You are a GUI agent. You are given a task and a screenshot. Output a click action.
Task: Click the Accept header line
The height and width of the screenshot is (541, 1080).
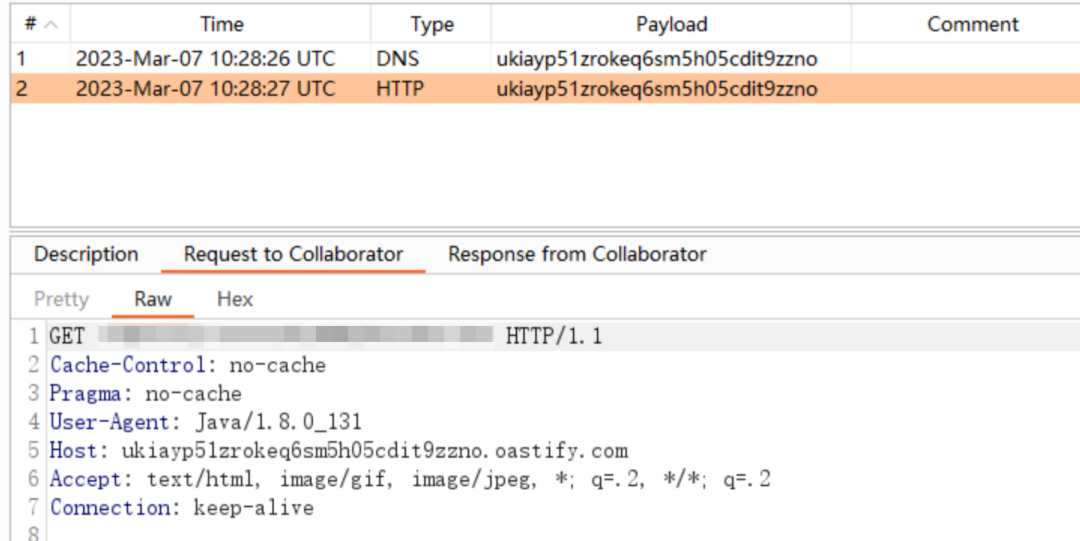point(410,479)
